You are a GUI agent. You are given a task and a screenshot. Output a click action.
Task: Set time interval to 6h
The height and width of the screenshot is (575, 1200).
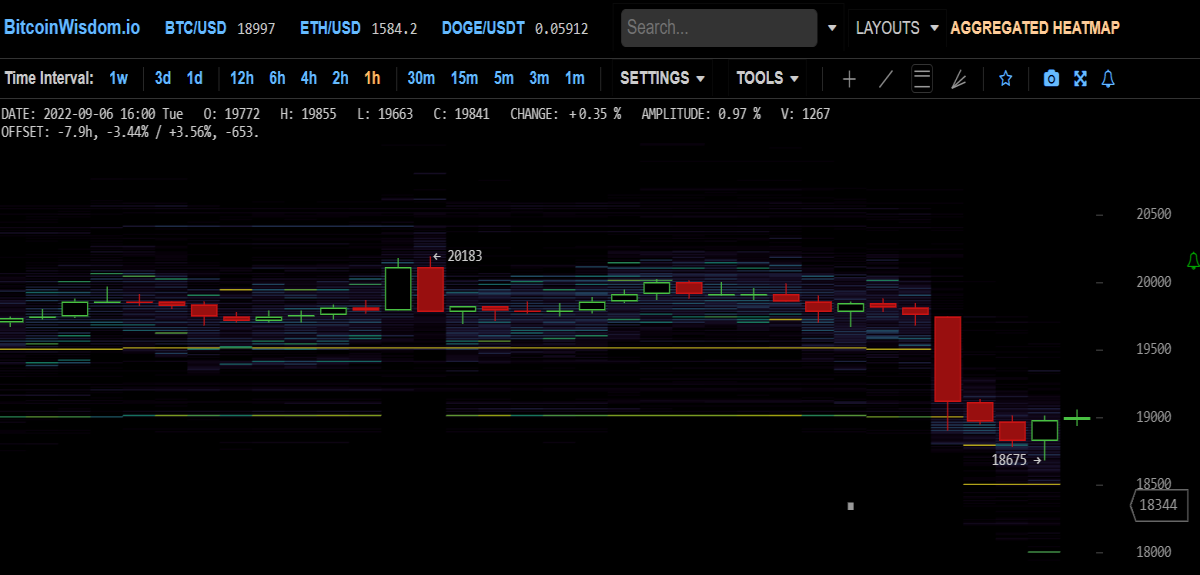(277, 78)
